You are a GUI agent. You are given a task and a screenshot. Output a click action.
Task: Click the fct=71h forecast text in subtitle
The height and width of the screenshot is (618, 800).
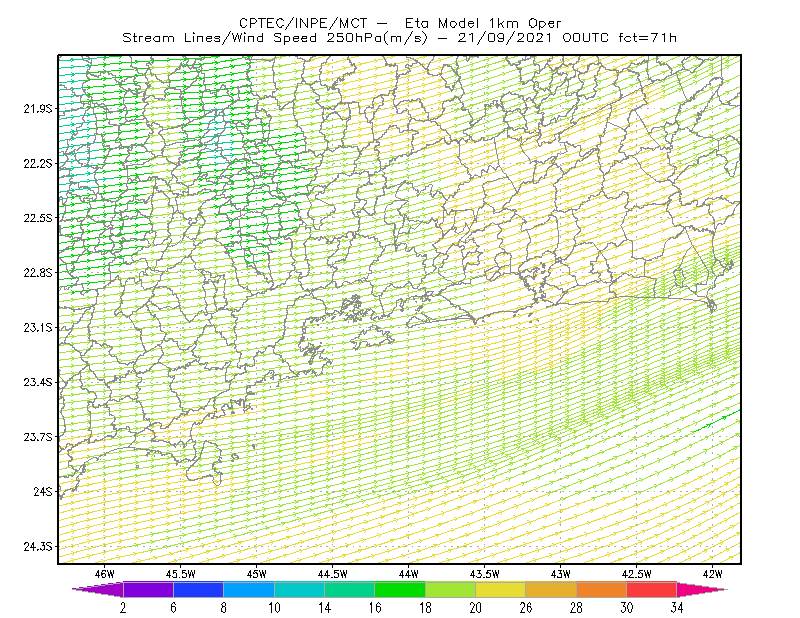coord(647,38)
